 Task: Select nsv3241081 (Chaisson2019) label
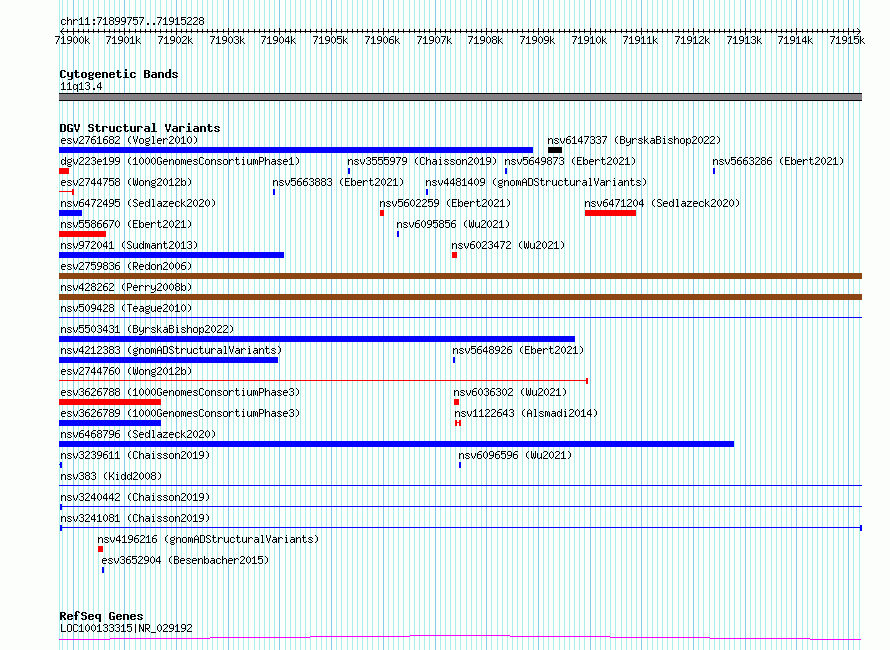pos(135,518)
